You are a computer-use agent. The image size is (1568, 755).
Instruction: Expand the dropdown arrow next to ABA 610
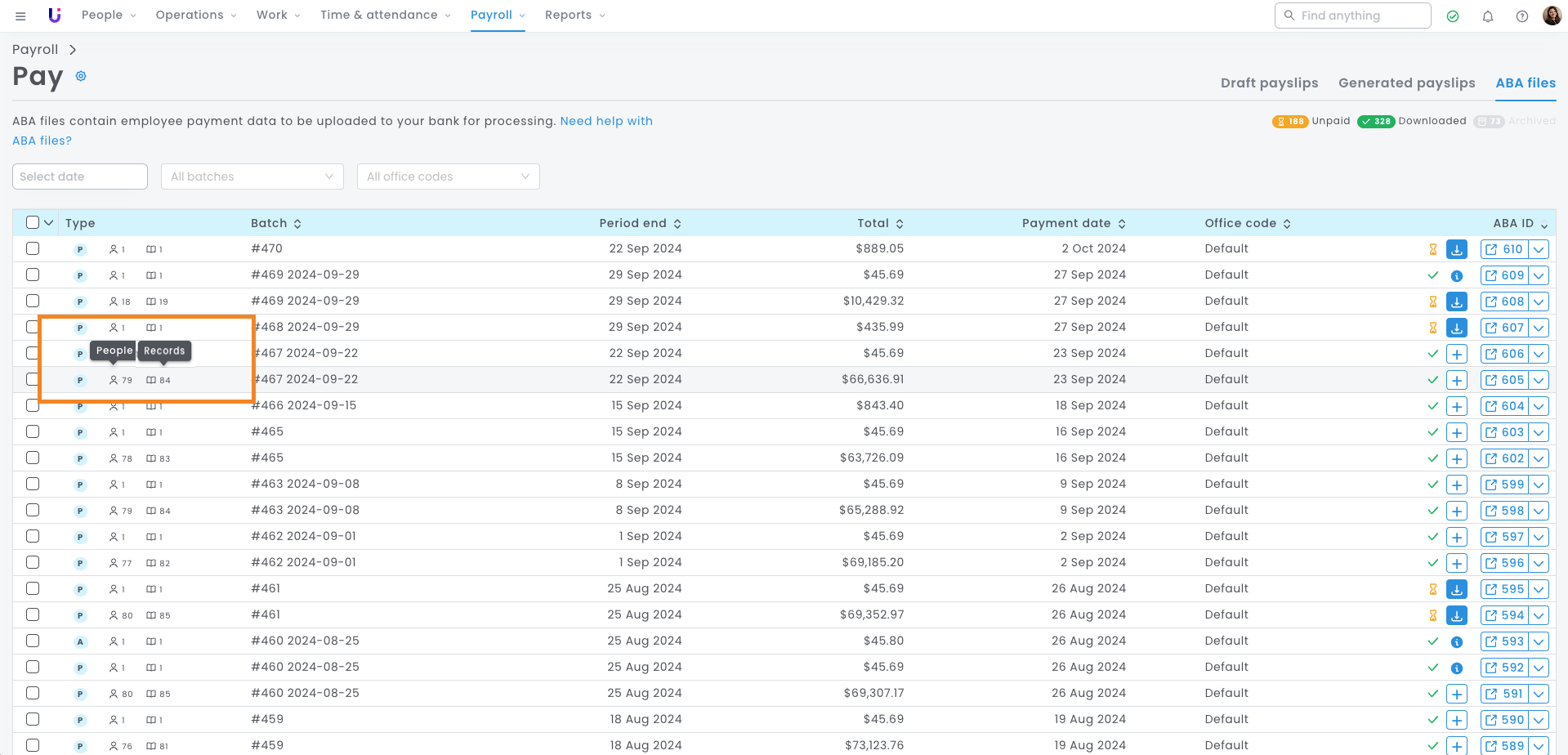tap(1539, 249)
